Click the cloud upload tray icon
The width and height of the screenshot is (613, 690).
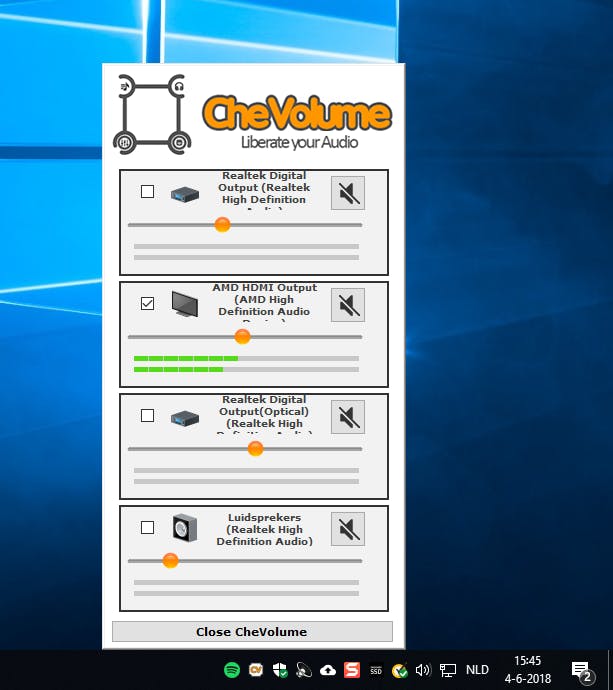[x=328, y=670]
